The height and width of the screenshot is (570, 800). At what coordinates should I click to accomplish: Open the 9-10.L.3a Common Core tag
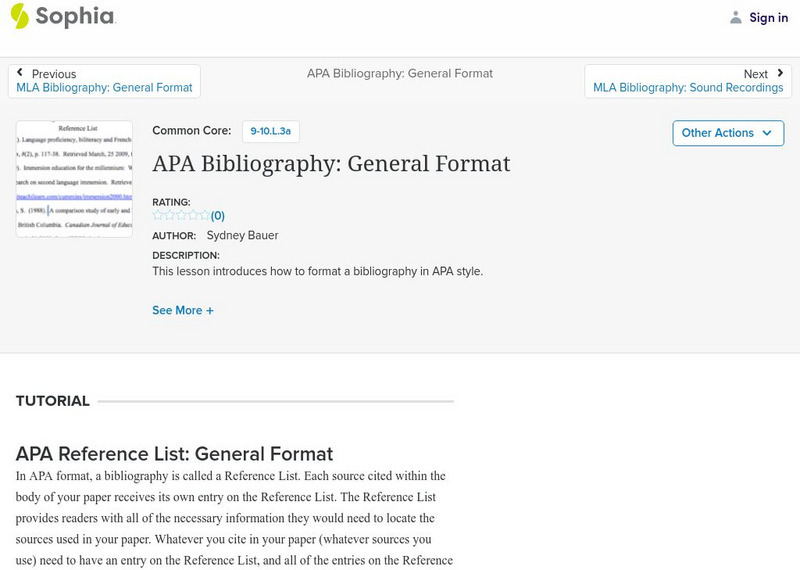[270, 131]
